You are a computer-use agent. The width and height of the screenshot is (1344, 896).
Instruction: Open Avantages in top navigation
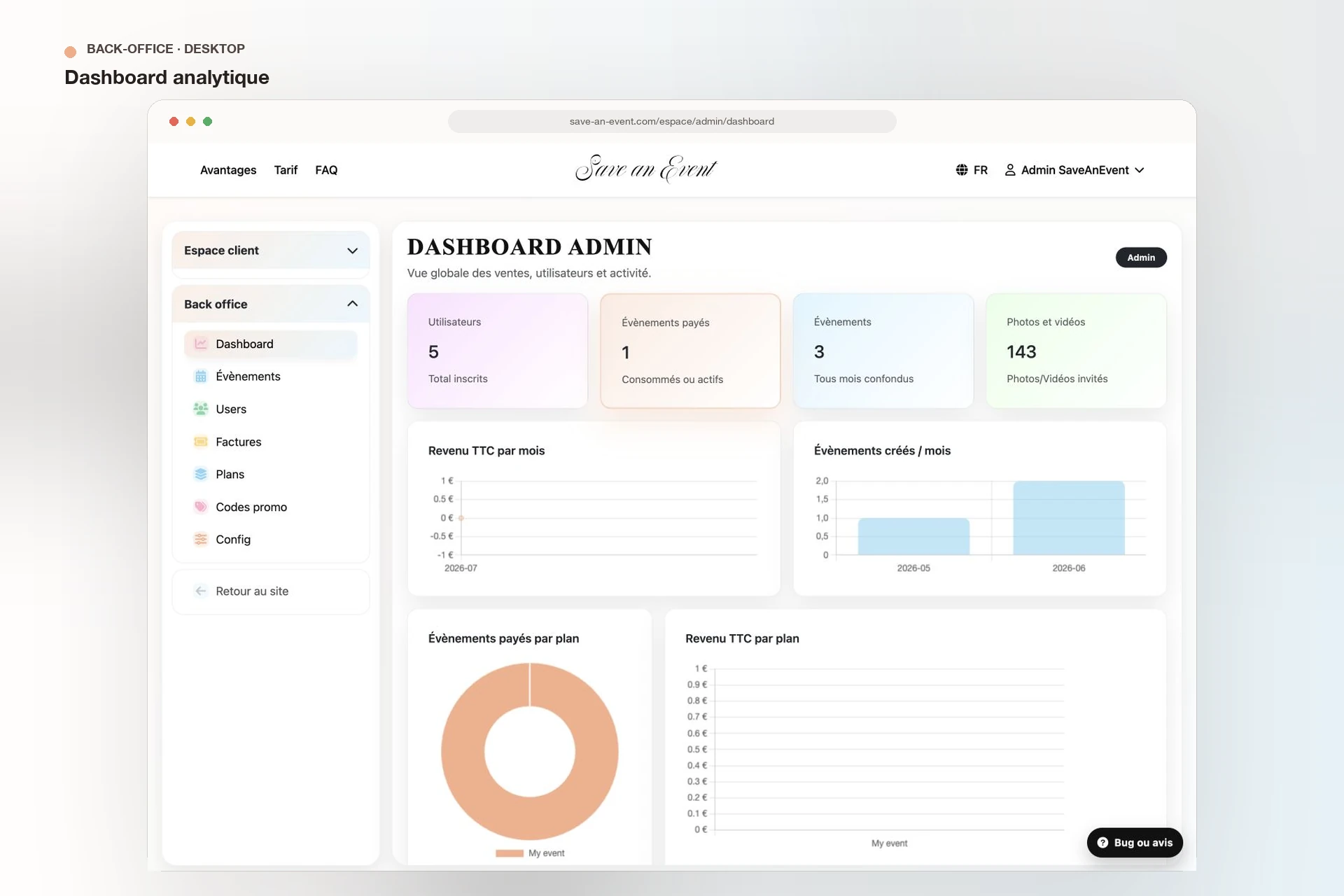(x=228, y=170)
